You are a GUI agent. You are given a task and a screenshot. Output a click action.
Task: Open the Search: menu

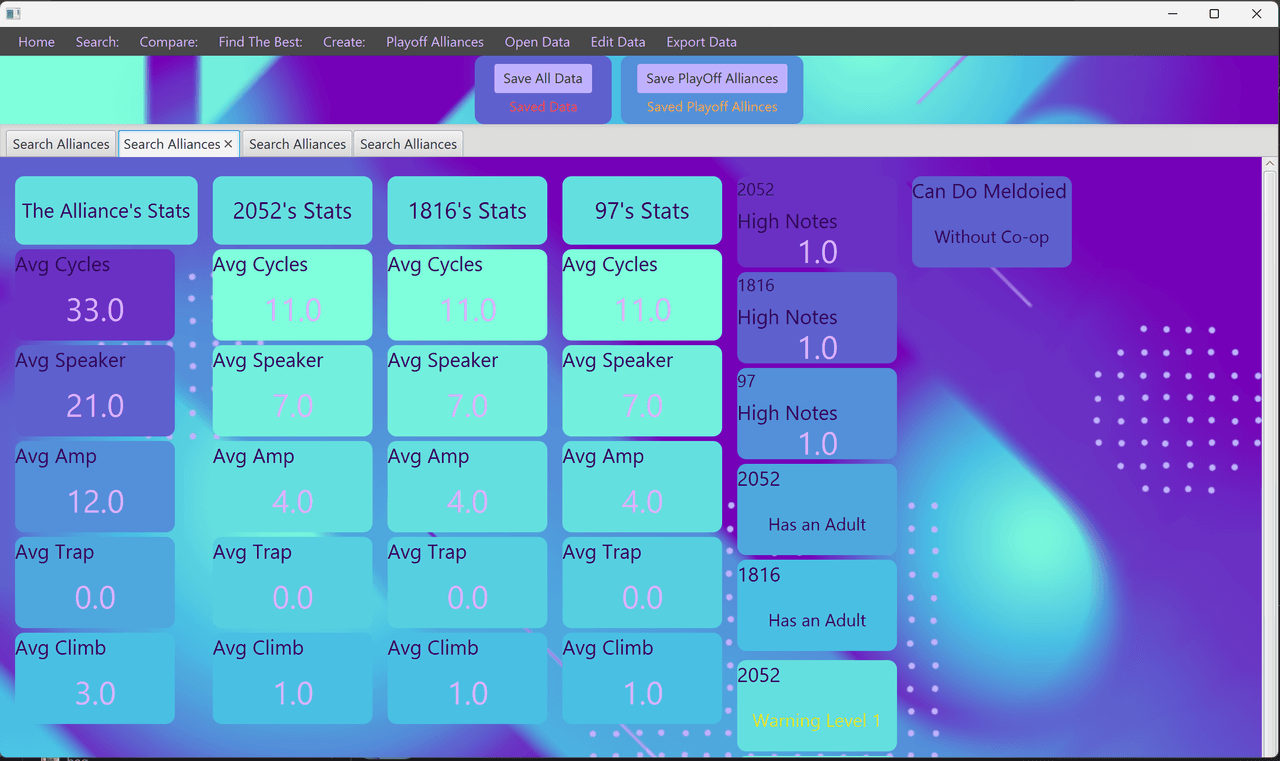click(97, 42)
